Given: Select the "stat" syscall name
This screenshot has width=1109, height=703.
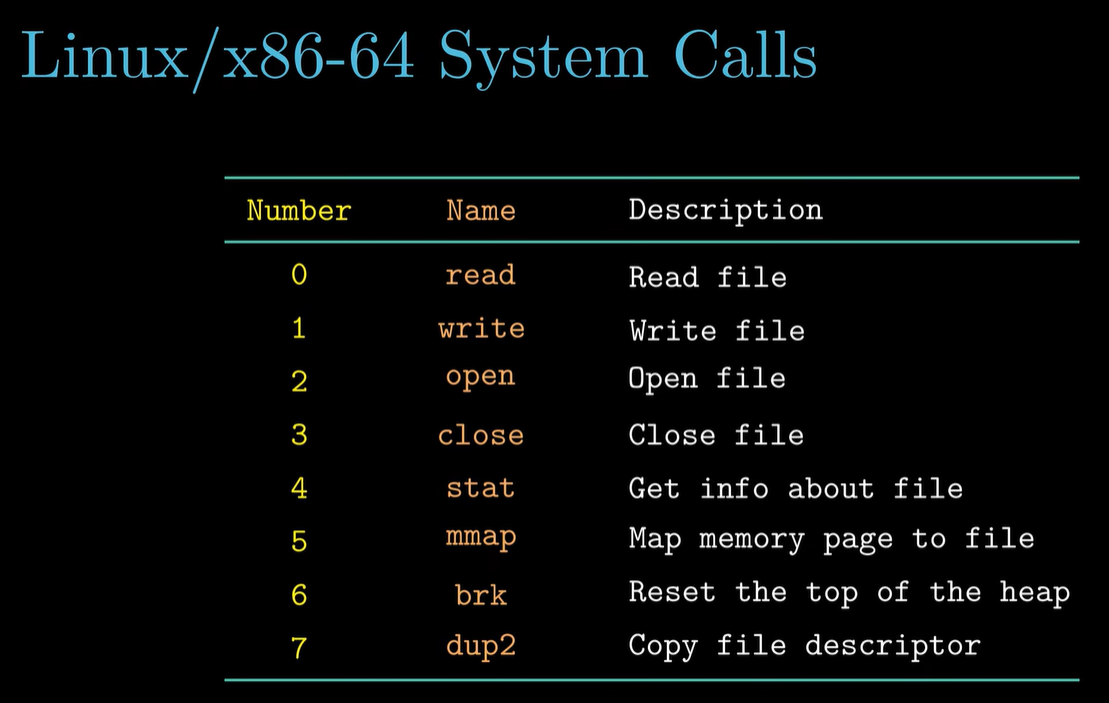Looking at the screenshot, I should pyautogui.click(x=481, y=488).
